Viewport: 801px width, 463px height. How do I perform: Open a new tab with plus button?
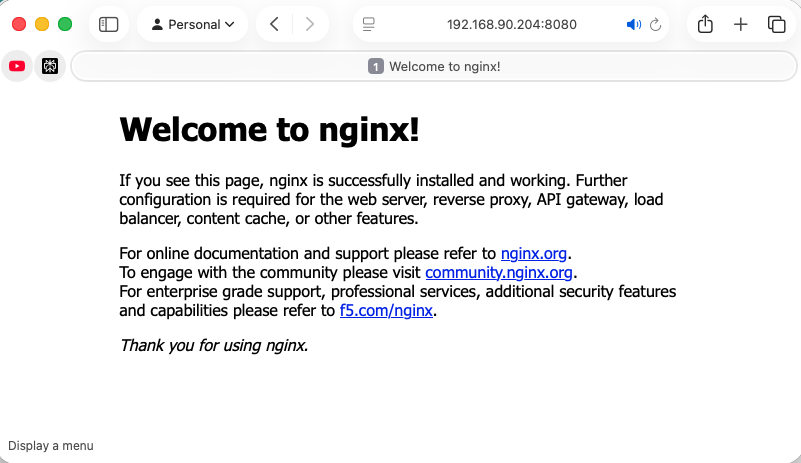coord(741,24)
